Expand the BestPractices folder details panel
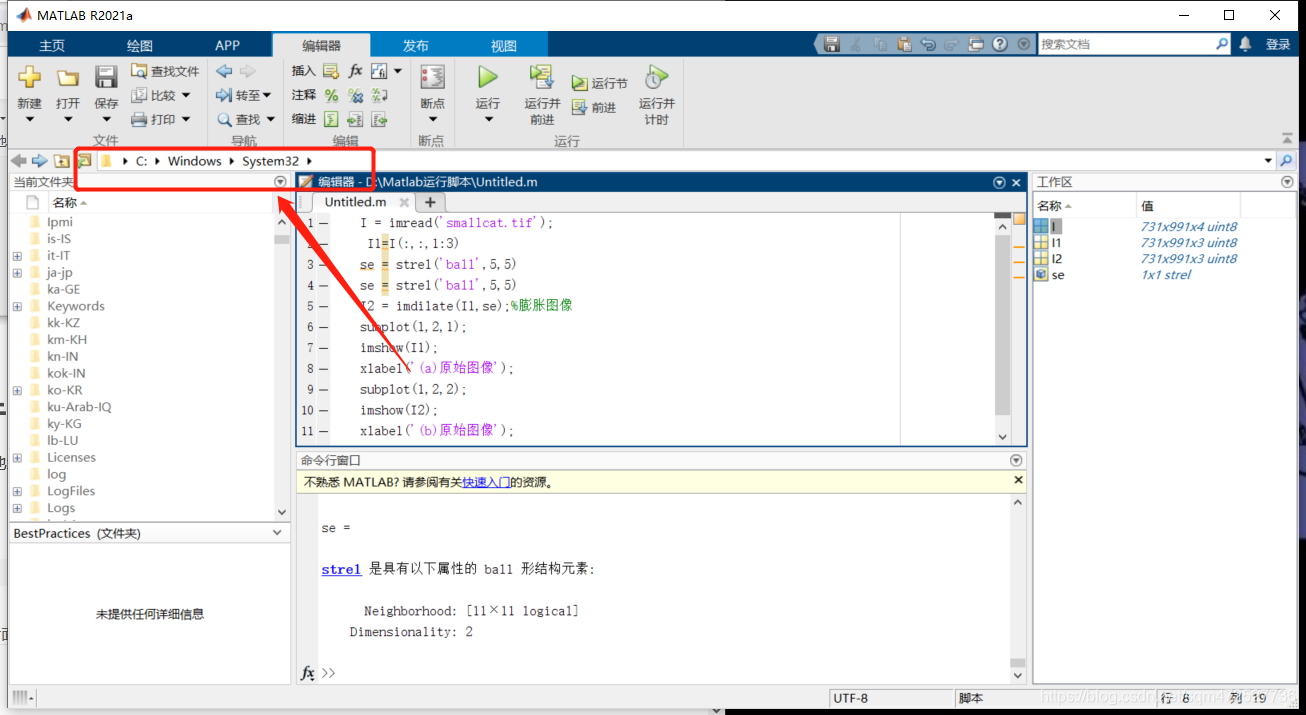The width and height of the screenshot is (1306, 715). click(x=276, y=532)
